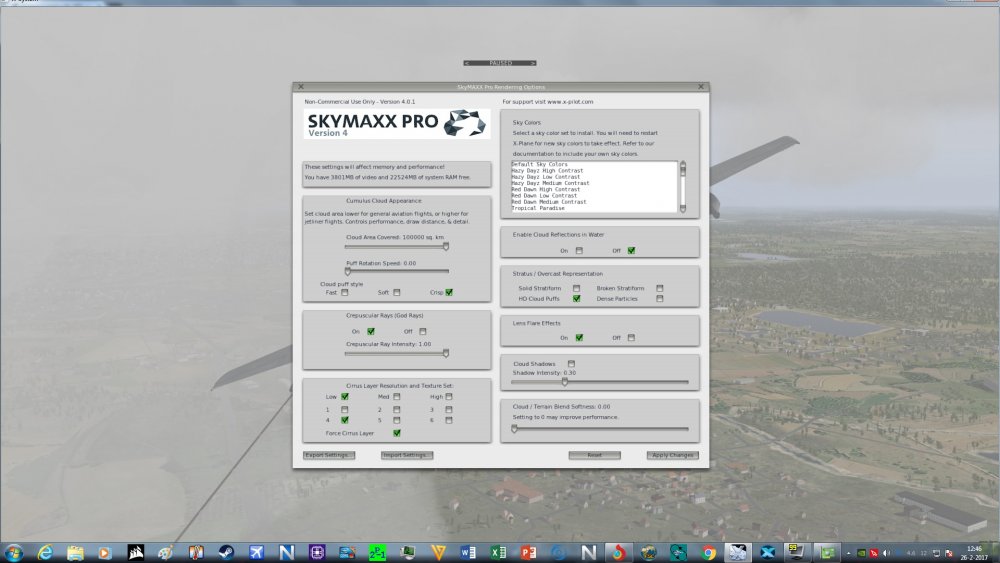The image size is (1000, 563).
Task: Click the Reset button
Action: (x=594, y=455)
